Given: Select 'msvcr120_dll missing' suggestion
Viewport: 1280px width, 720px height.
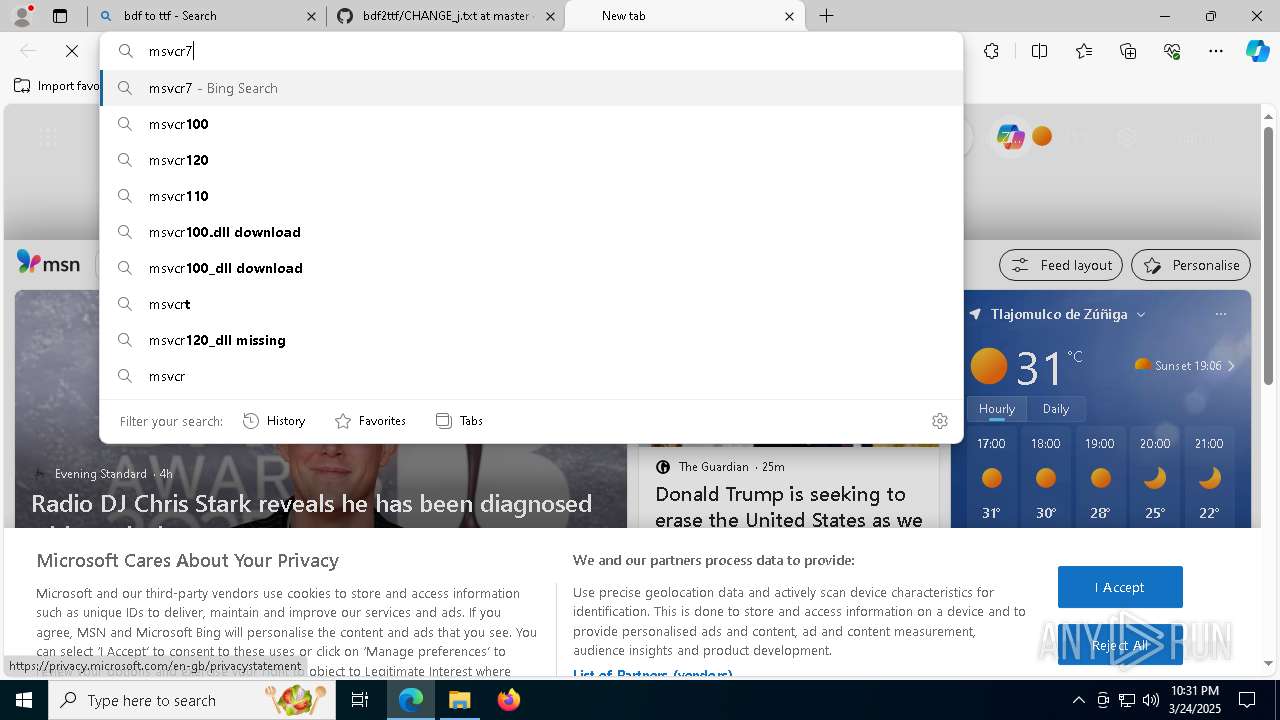Looking at the screenshot, I should (532, 340).
